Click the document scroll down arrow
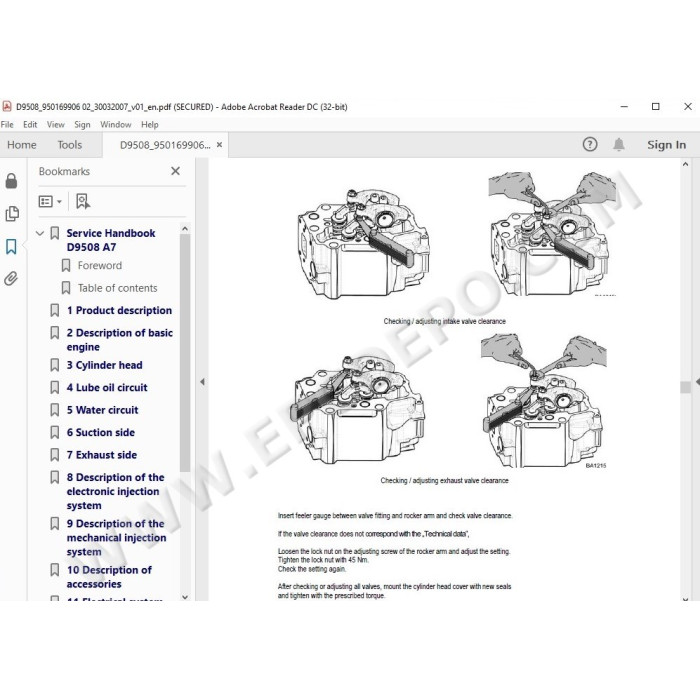 (x=685, y=599)
